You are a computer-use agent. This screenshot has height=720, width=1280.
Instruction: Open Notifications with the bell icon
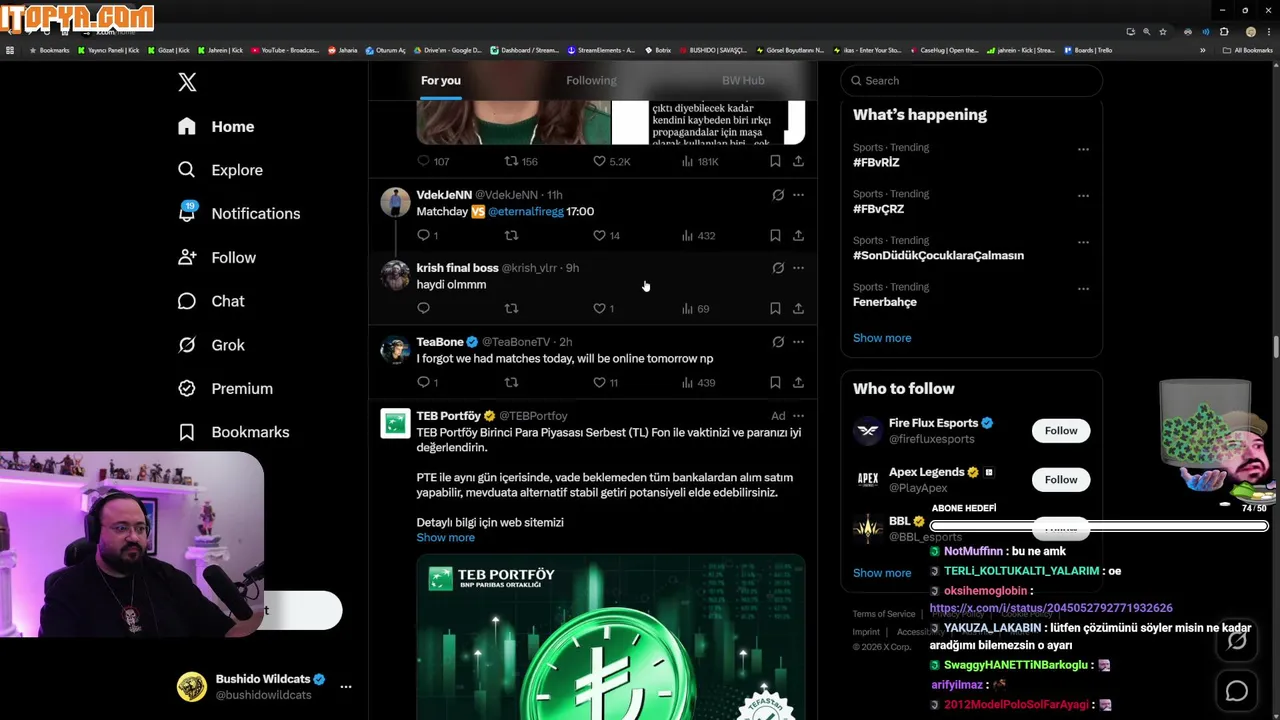point(238,213)
